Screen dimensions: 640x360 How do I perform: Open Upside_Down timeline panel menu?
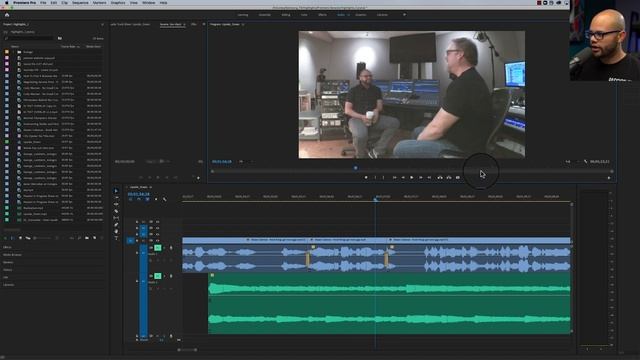point(151,187)
